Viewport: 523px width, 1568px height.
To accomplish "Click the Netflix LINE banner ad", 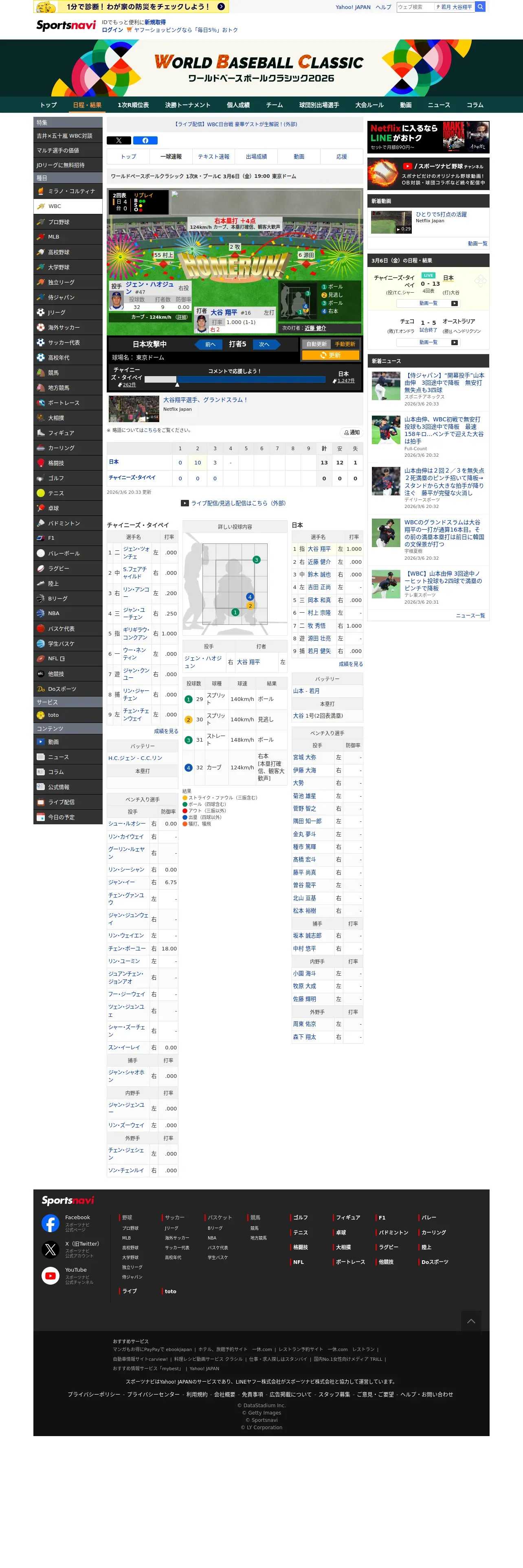I will pos(428,137).
